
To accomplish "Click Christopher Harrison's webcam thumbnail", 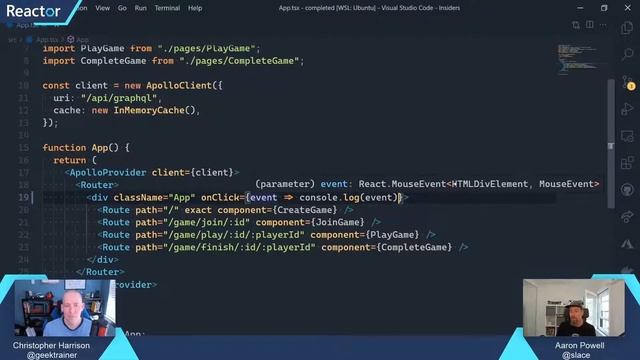I will click(x=64, y=308).
